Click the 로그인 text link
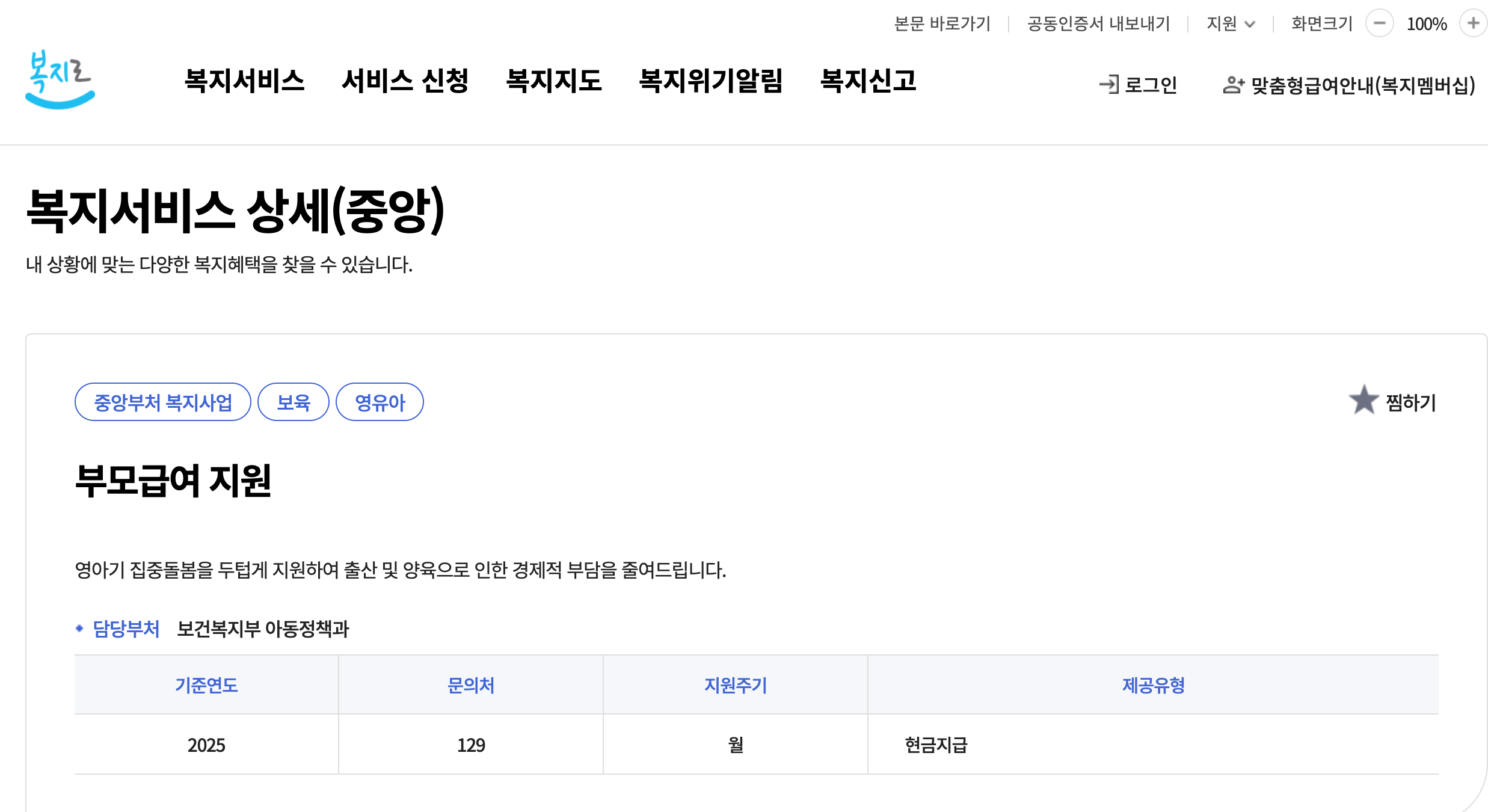 [1151, 85]
